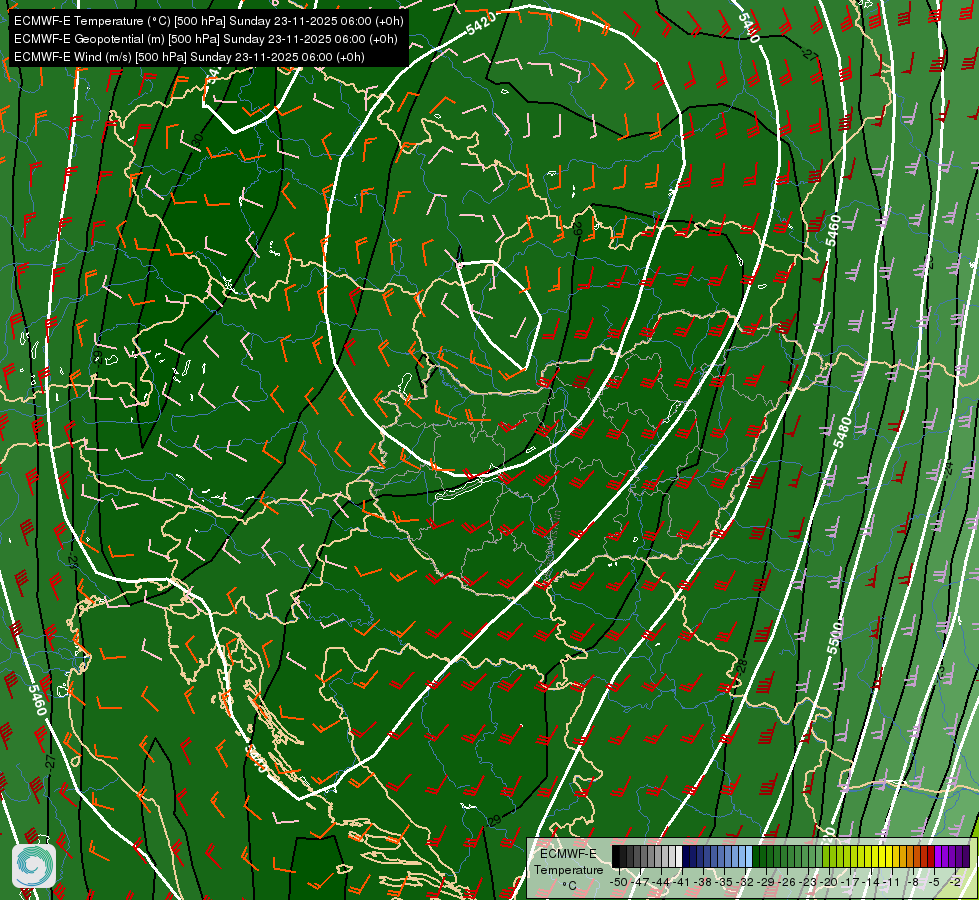Screen dimensions: 979x900
Task: Click the -17 value on temperature legend
Action: pos(850,882)
